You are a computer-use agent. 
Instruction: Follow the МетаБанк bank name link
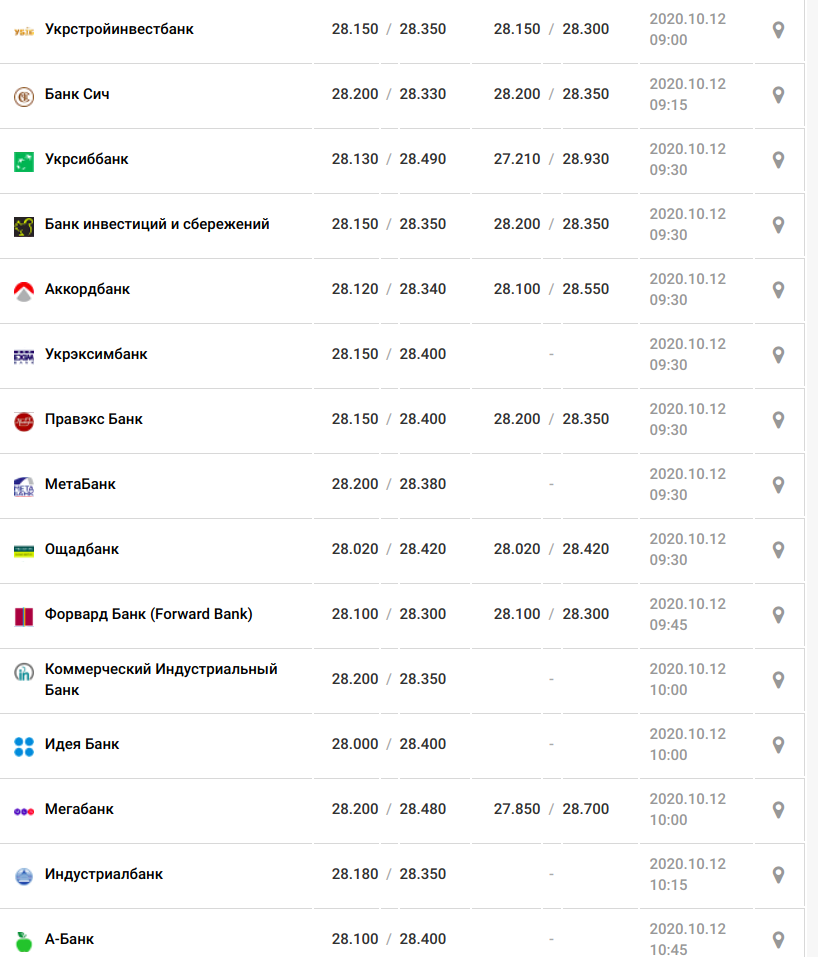80,484
